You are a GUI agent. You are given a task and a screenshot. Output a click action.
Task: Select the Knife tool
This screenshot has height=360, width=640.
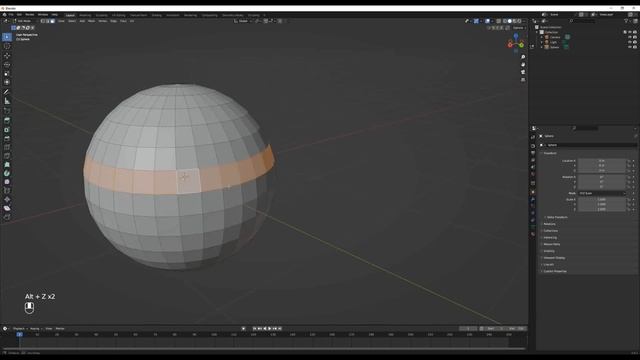7,156
